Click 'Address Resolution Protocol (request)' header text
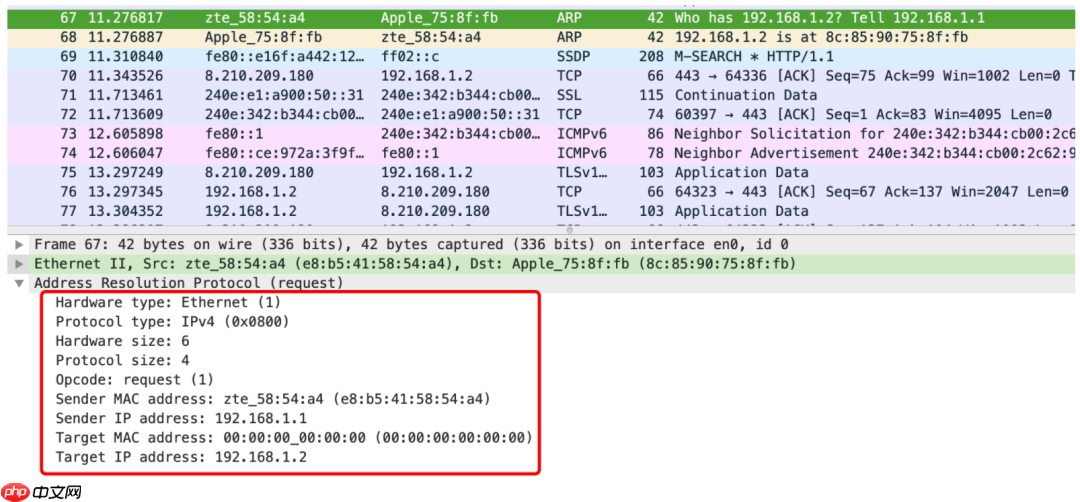1080x502 pixels. [x=189, y=283]
